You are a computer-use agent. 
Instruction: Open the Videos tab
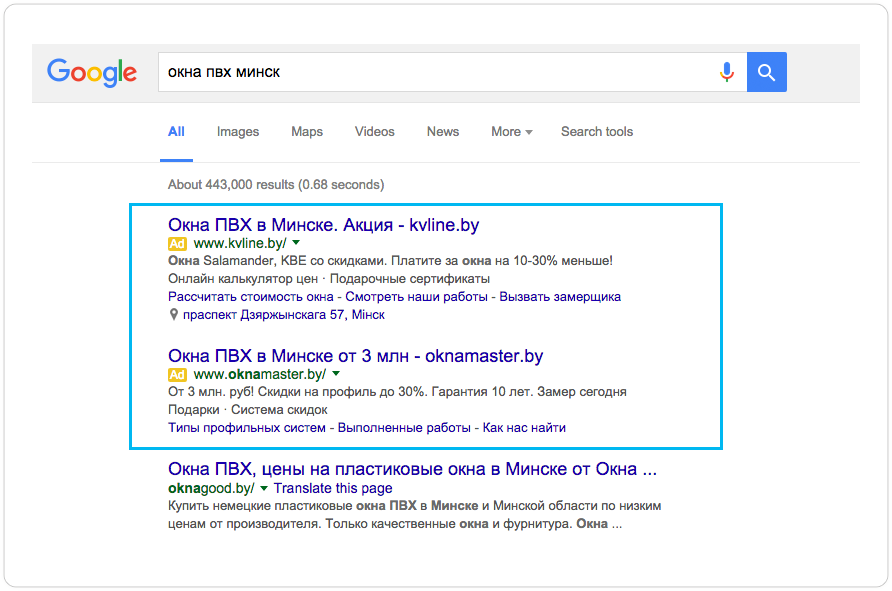click(x=374, y=131)
